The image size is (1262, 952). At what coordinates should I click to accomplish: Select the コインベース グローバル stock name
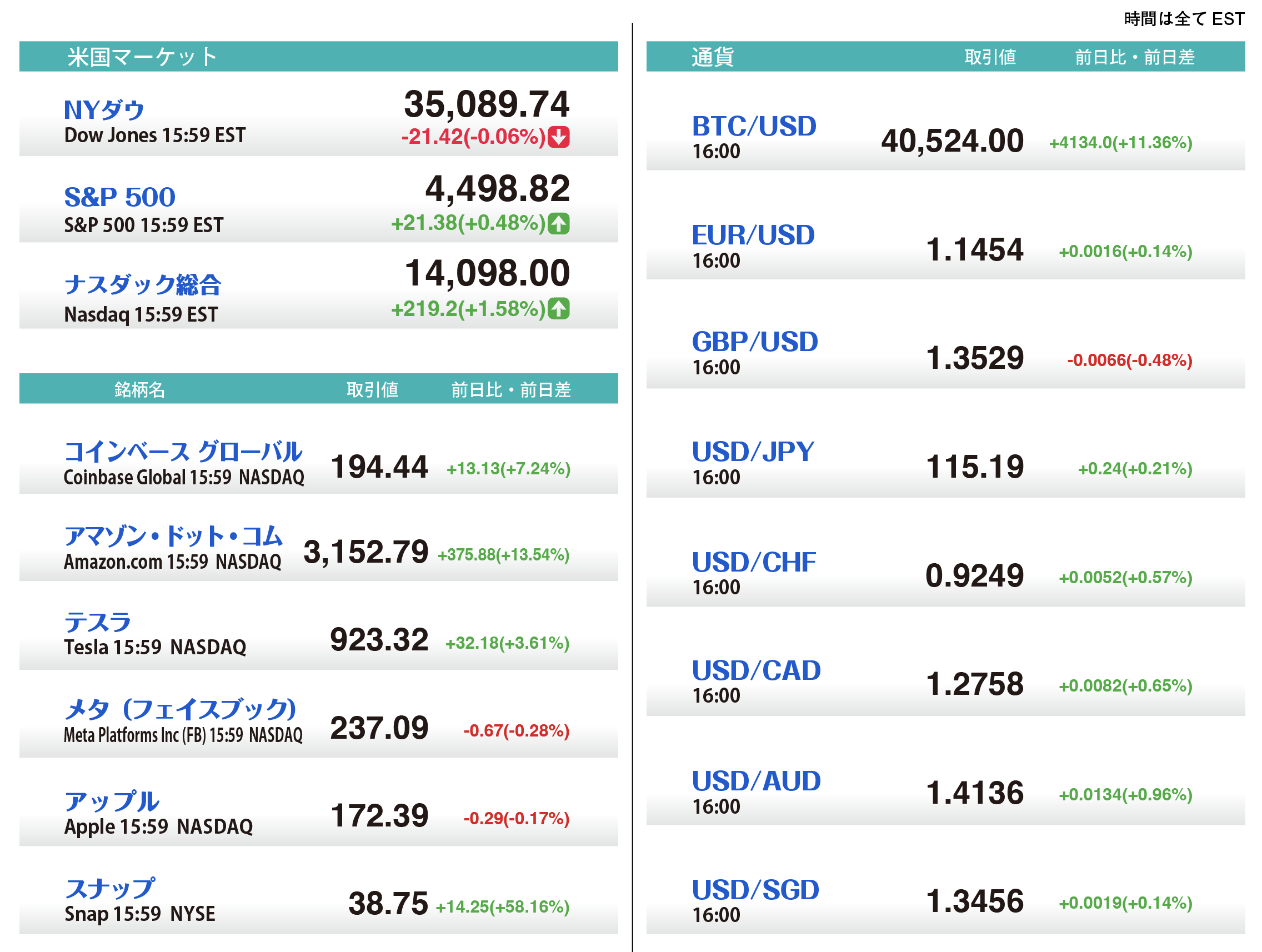tap(183, 452)
